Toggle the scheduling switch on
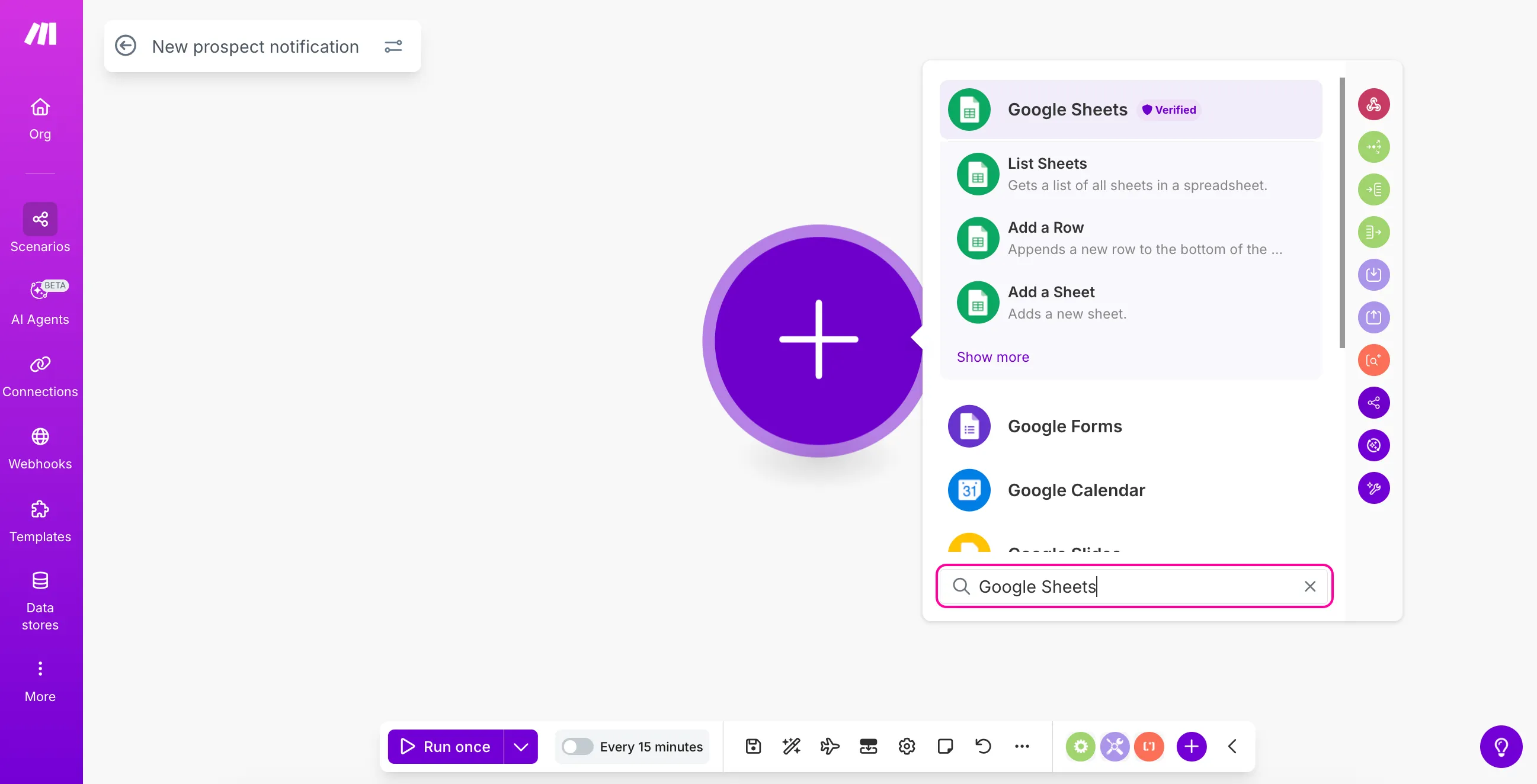The height and width of the screenshot is (784, 1537). 577,747
